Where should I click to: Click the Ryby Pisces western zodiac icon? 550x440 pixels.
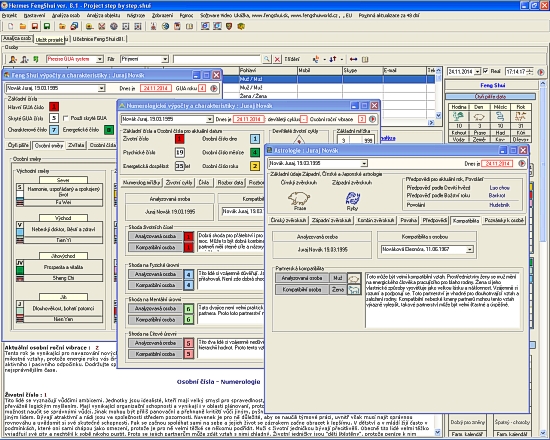pyautogui.click(x=352, y=198)
